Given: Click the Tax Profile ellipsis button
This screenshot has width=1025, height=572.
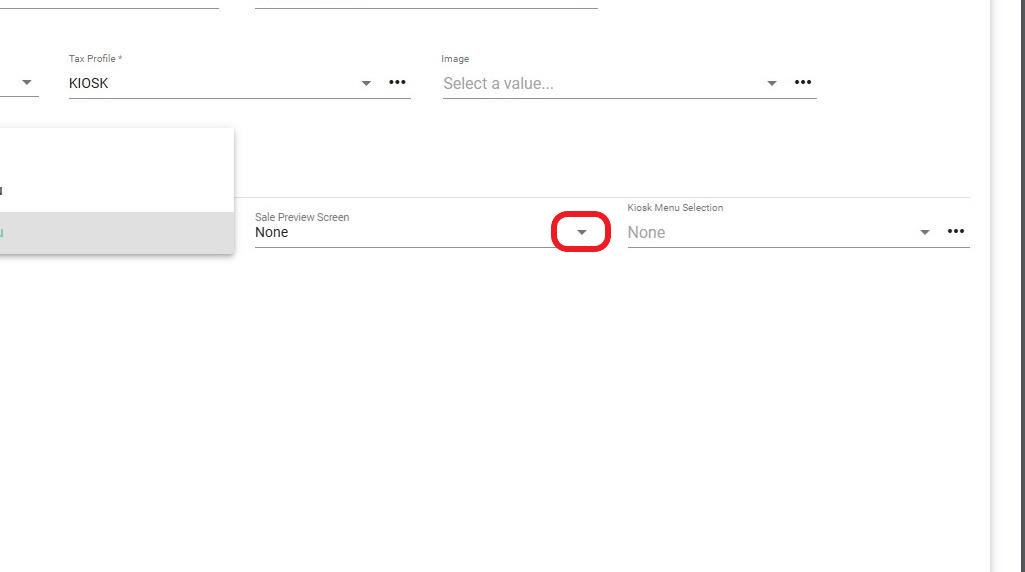Looking at the screenshot, I should (x=397, y=82).
